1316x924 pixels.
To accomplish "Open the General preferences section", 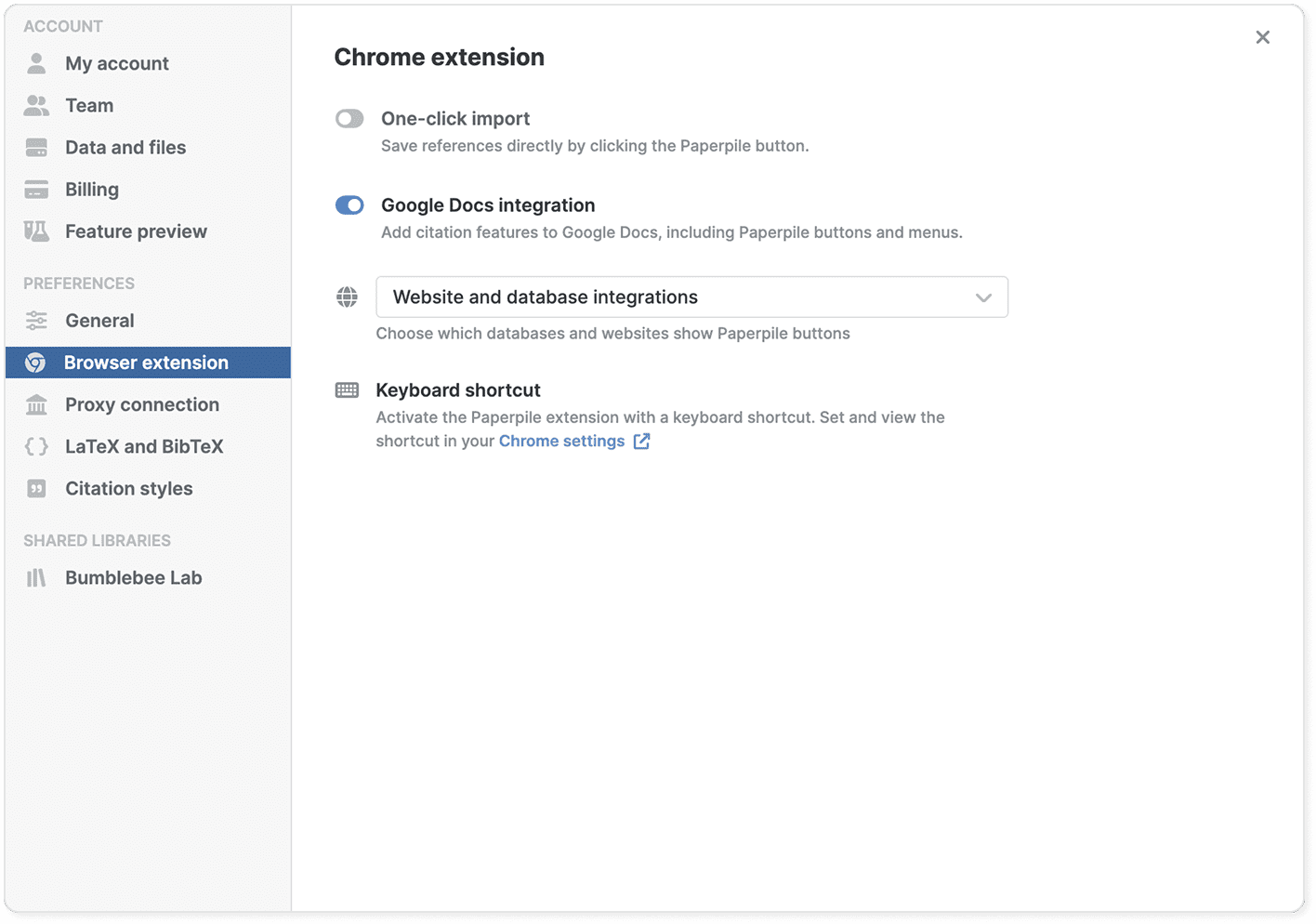I will pos(99,321).
